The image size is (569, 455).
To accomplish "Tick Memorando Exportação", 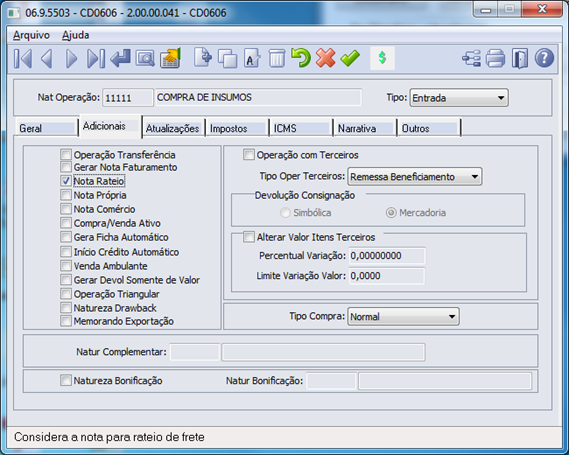I will 66,321.
